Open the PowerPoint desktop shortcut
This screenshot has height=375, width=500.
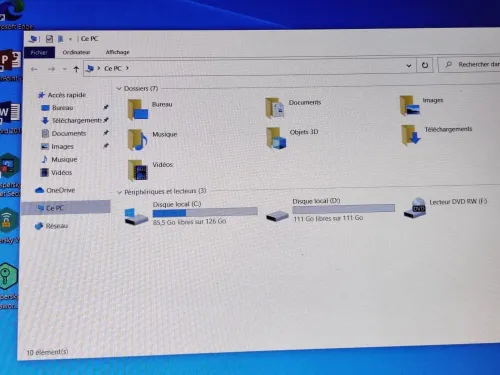point(10,61)
